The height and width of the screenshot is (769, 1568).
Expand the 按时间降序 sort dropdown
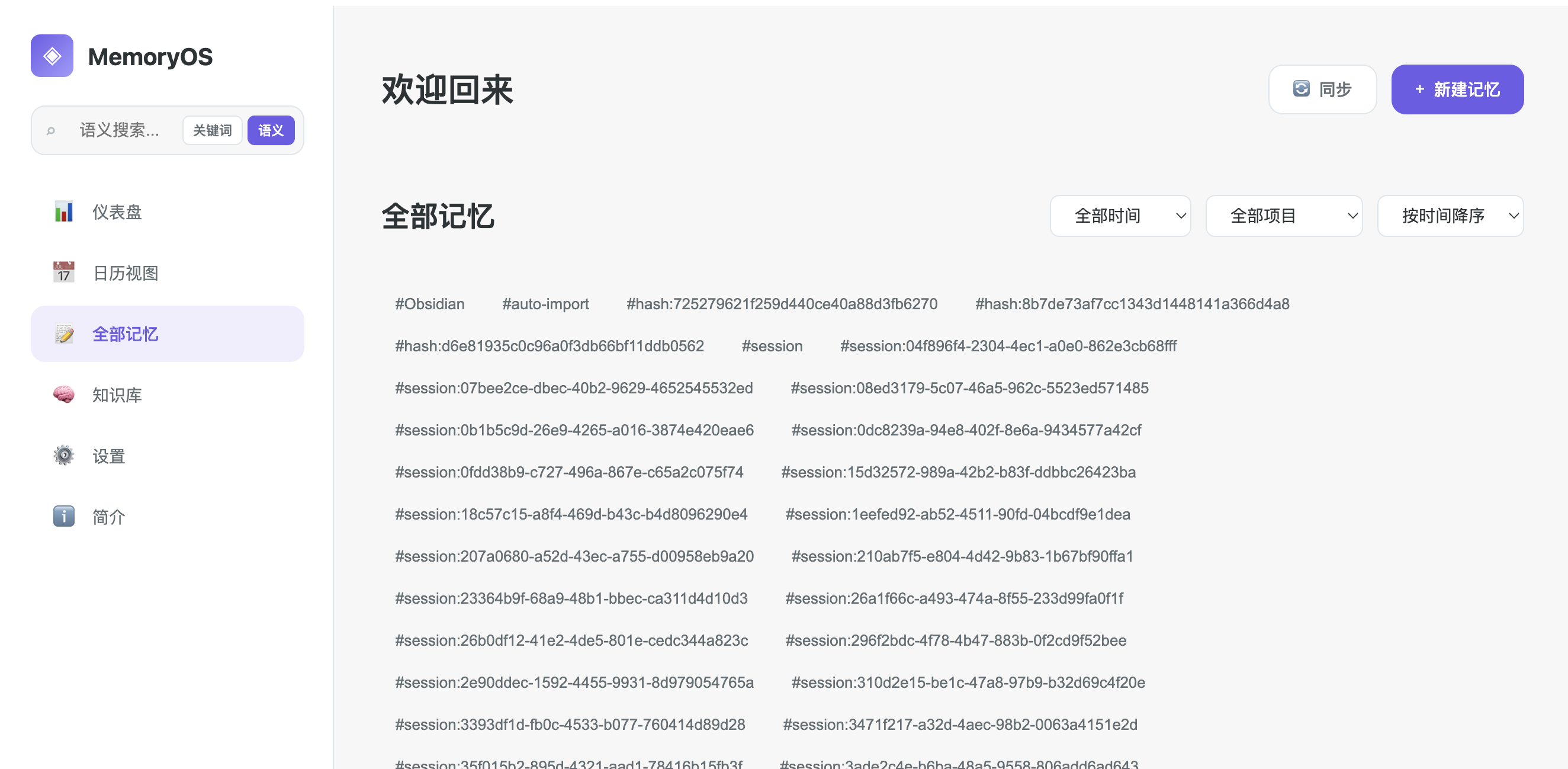[x=1450, y=216]
